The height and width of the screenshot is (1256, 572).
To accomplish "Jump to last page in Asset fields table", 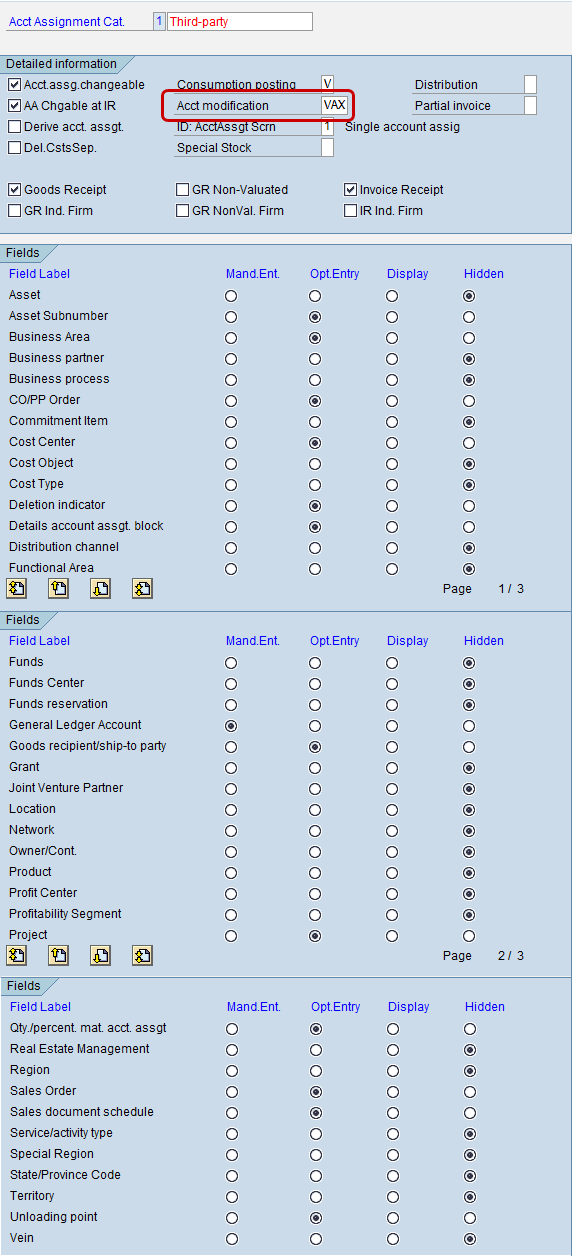I will [x=142, y=589].
